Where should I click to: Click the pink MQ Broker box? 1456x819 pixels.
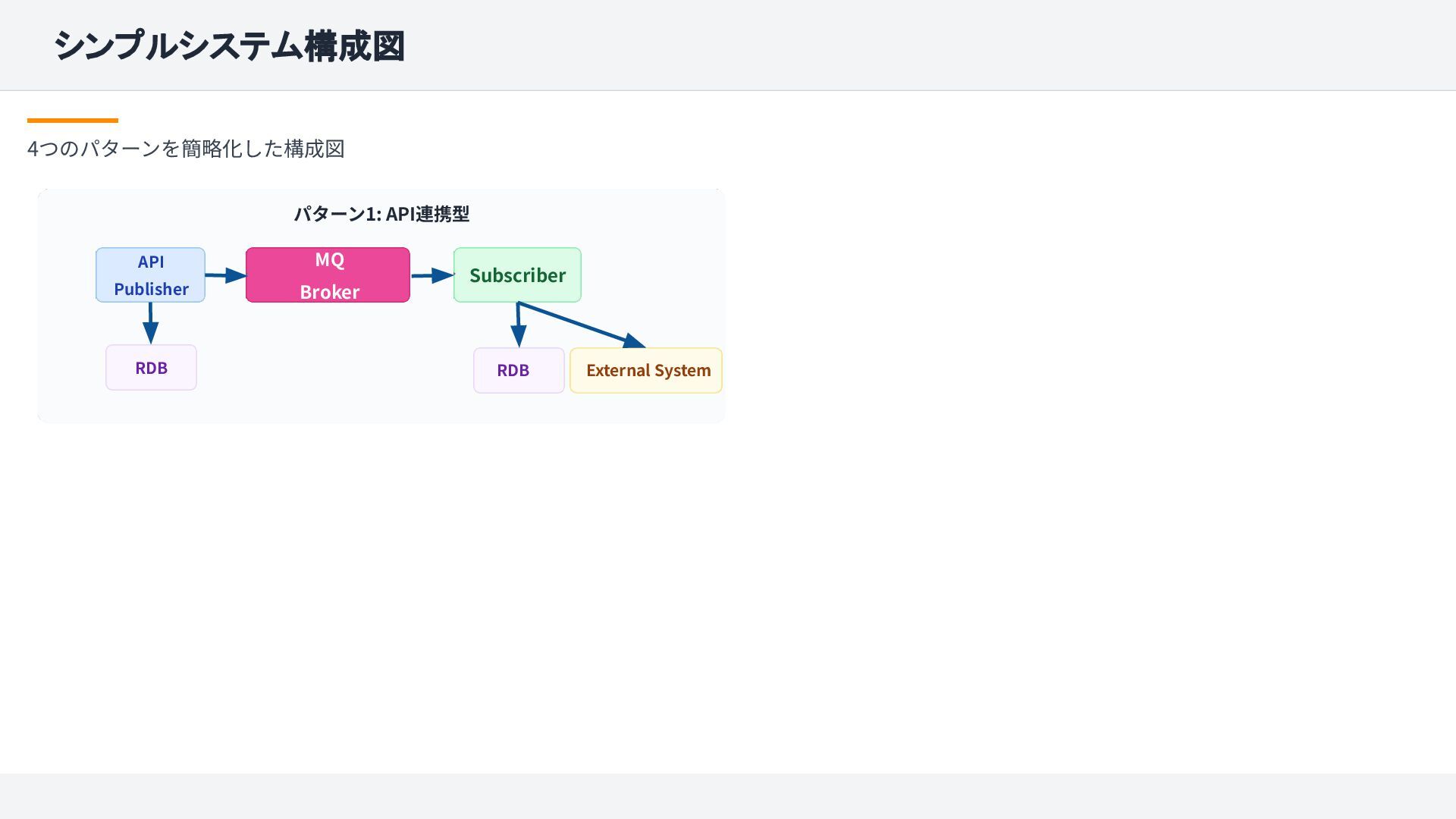(x=328, y=275)
